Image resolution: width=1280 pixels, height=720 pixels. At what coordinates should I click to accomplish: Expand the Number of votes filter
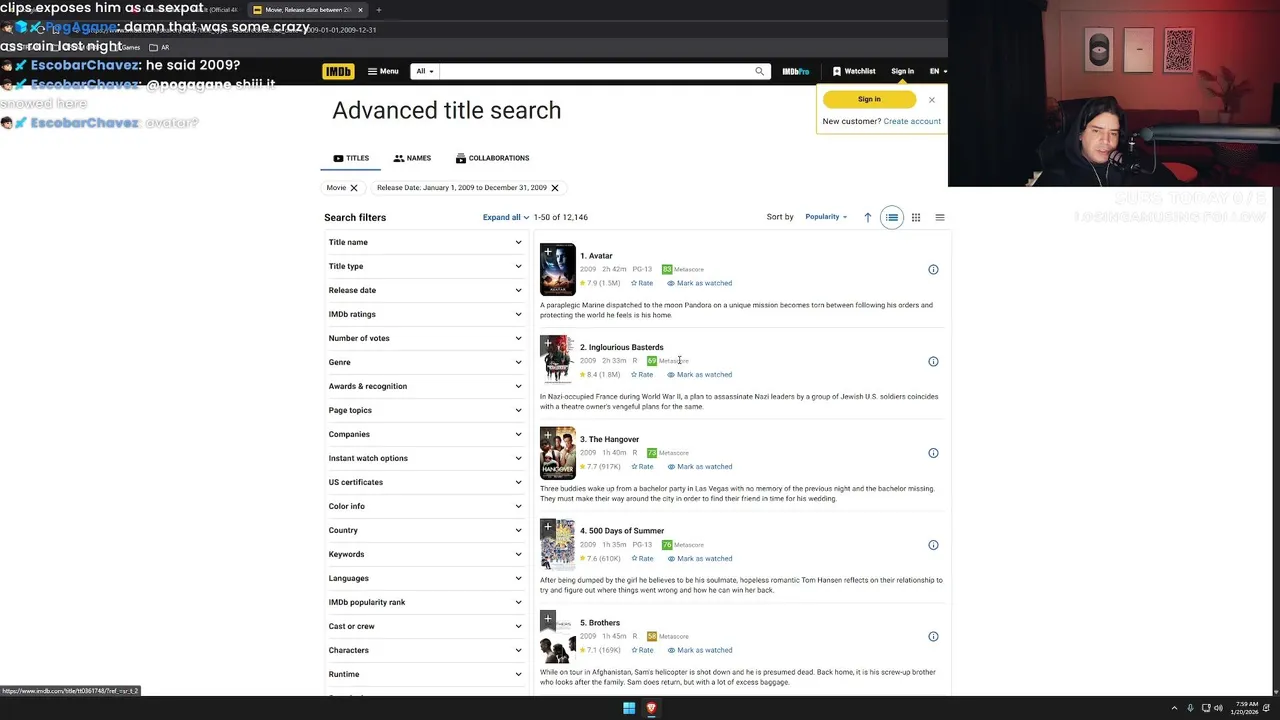pyautogui.click(x=425, y=338)
